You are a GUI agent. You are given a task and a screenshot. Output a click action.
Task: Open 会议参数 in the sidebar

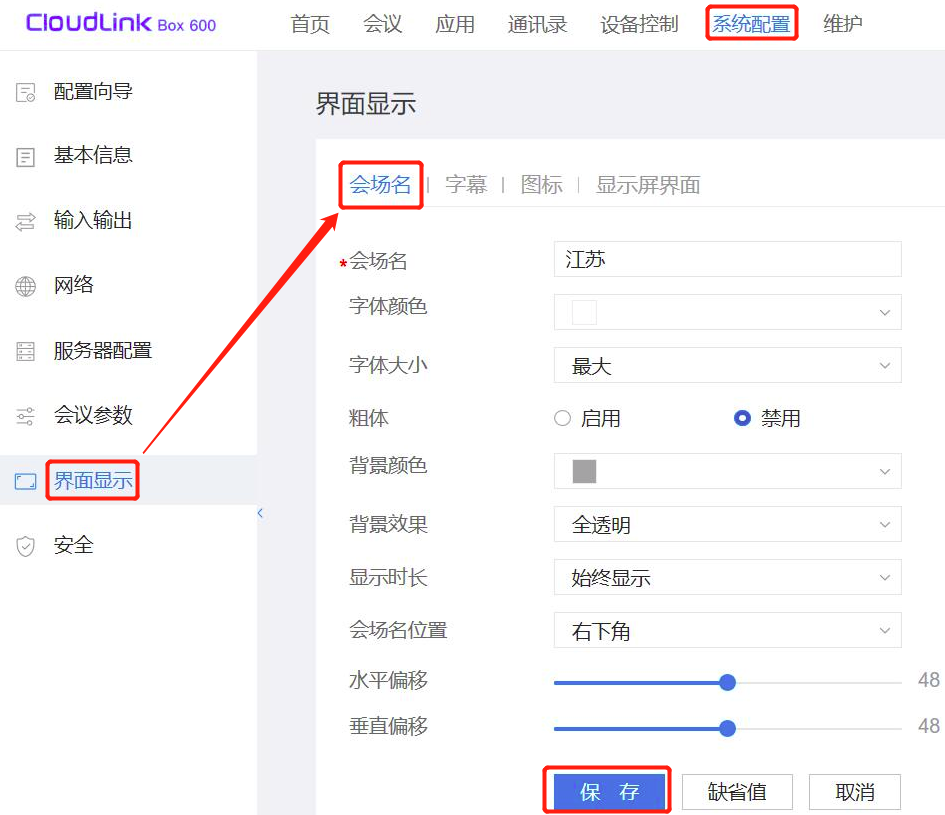coord(93,415)
